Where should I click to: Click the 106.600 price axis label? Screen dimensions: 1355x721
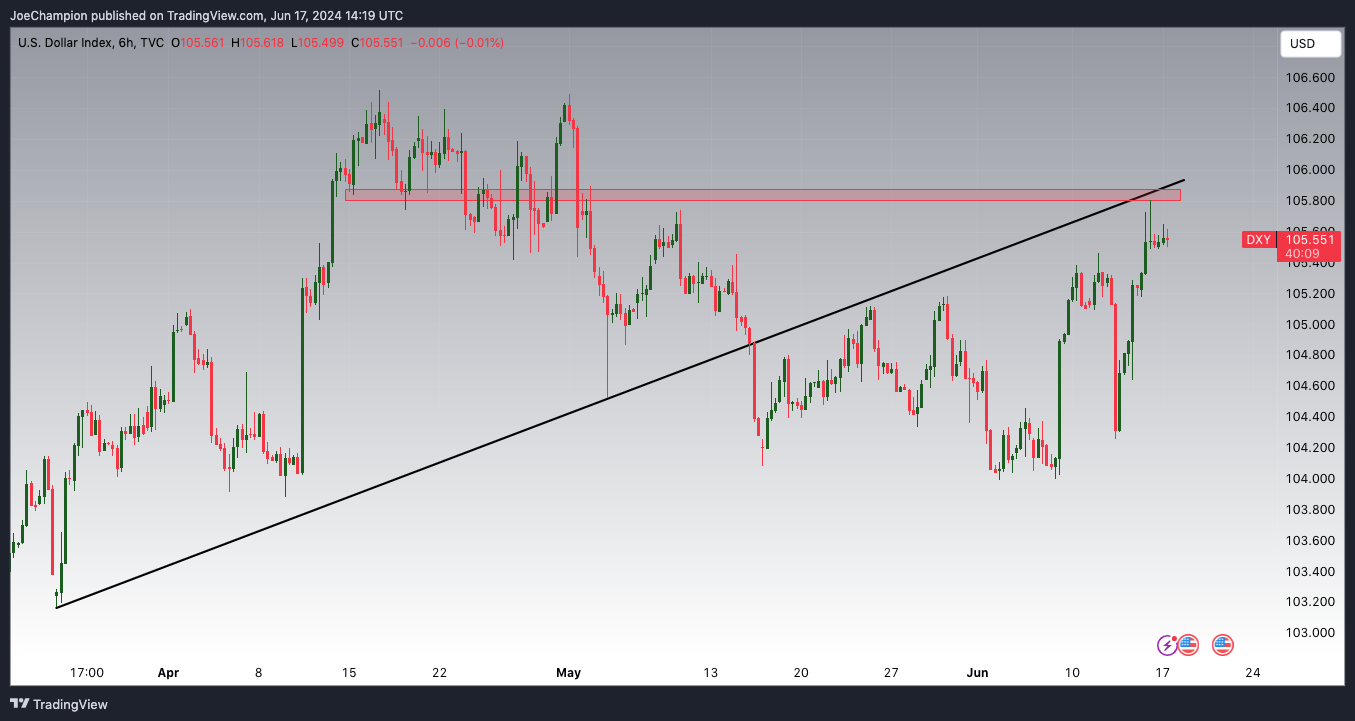pyautogui.click(x=1310, y=78)
